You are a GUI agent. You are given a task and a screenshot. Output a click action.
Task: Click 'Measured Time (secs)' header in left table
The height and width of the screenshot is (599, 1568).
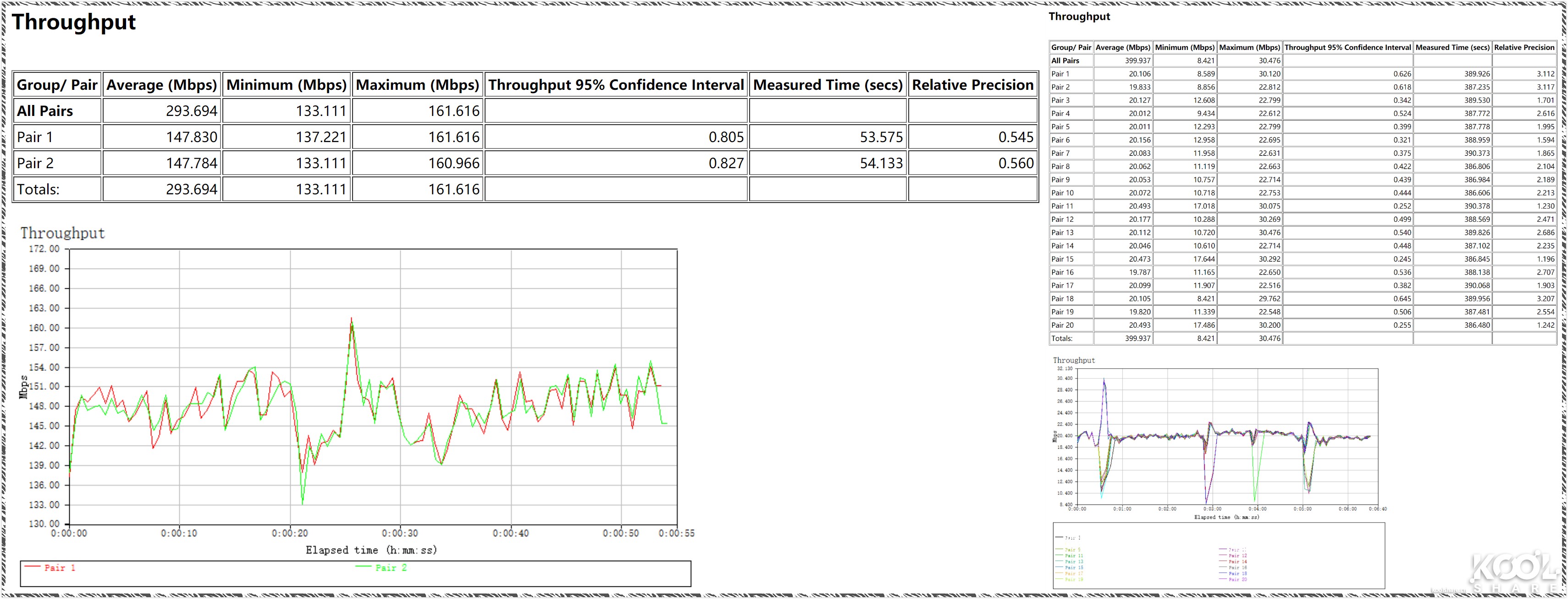point(827,85)
